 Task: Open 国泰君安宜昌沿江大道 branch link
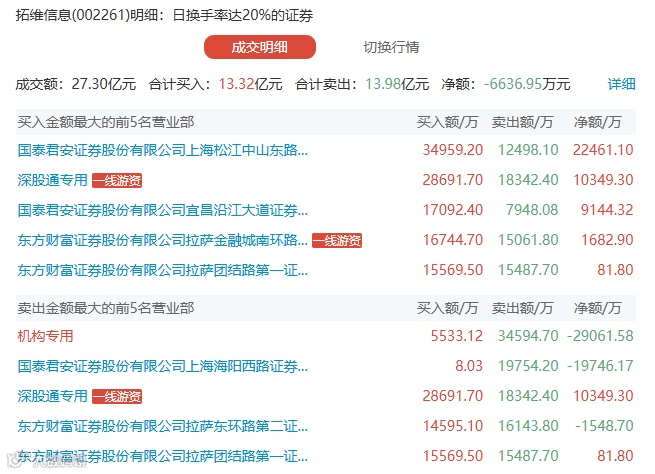click(x=162, y=210)
